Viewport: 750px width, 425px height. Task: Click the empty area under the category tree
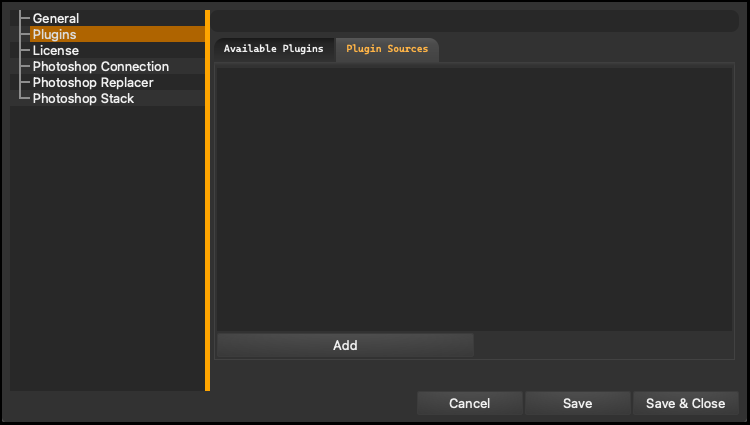108,249
